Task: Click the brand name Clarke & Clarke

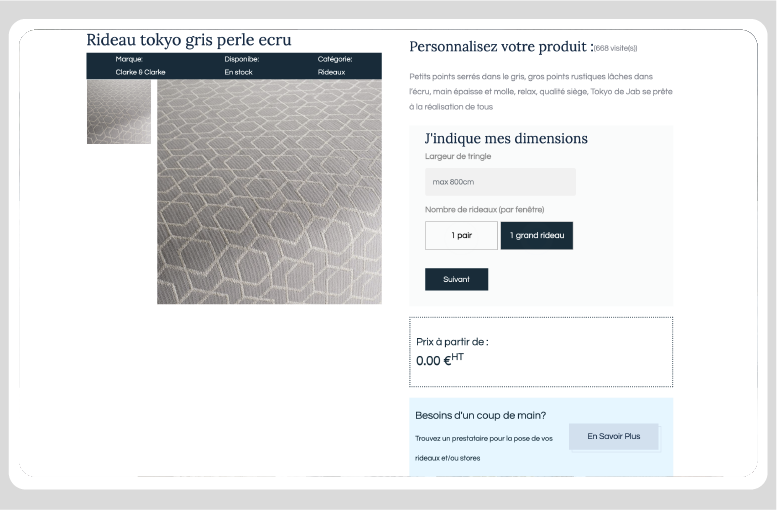Action: point(140,72)
